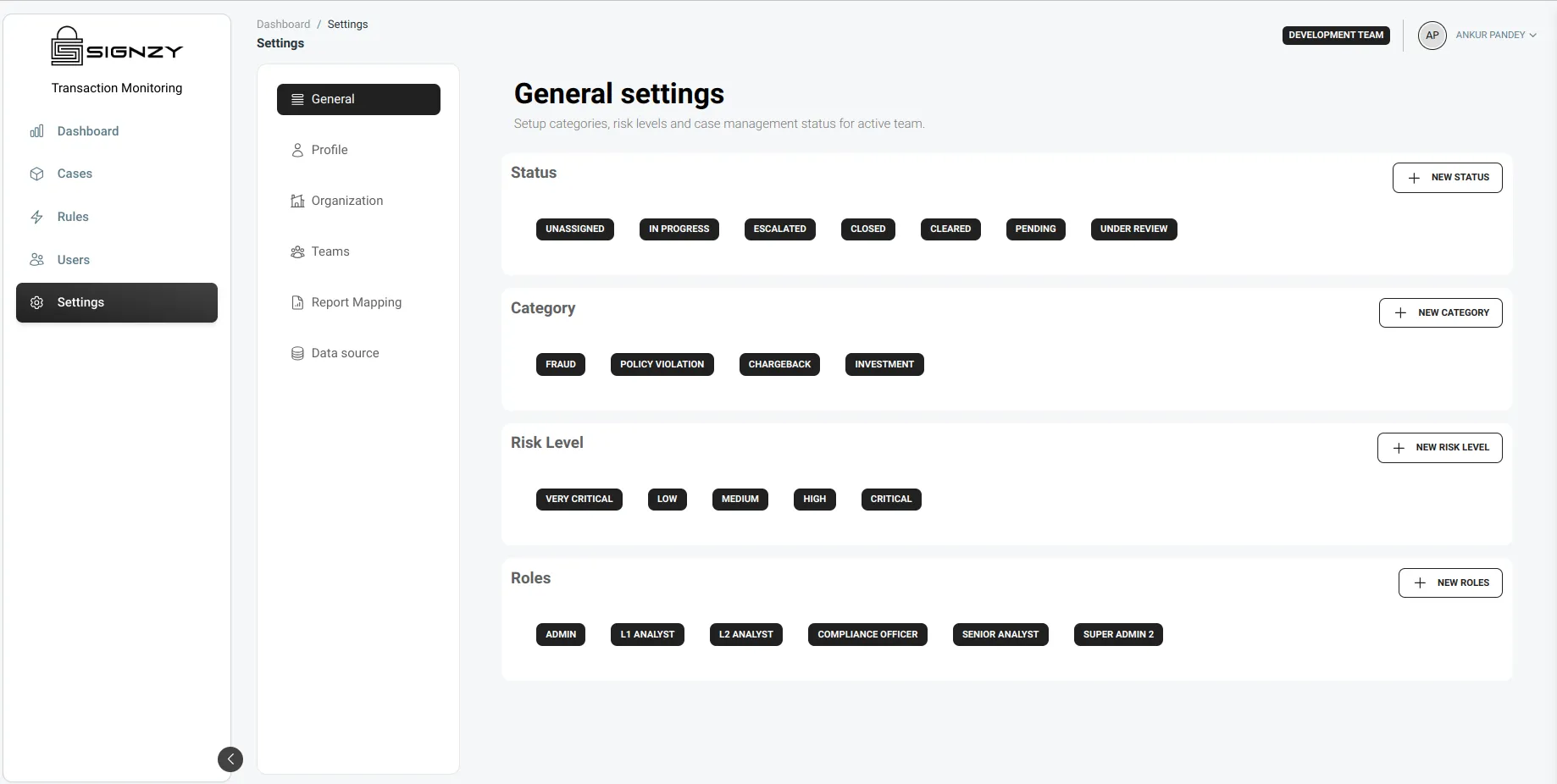Click the Cases cube icon
Screen dimensions: 1557x784
[36, 174]
